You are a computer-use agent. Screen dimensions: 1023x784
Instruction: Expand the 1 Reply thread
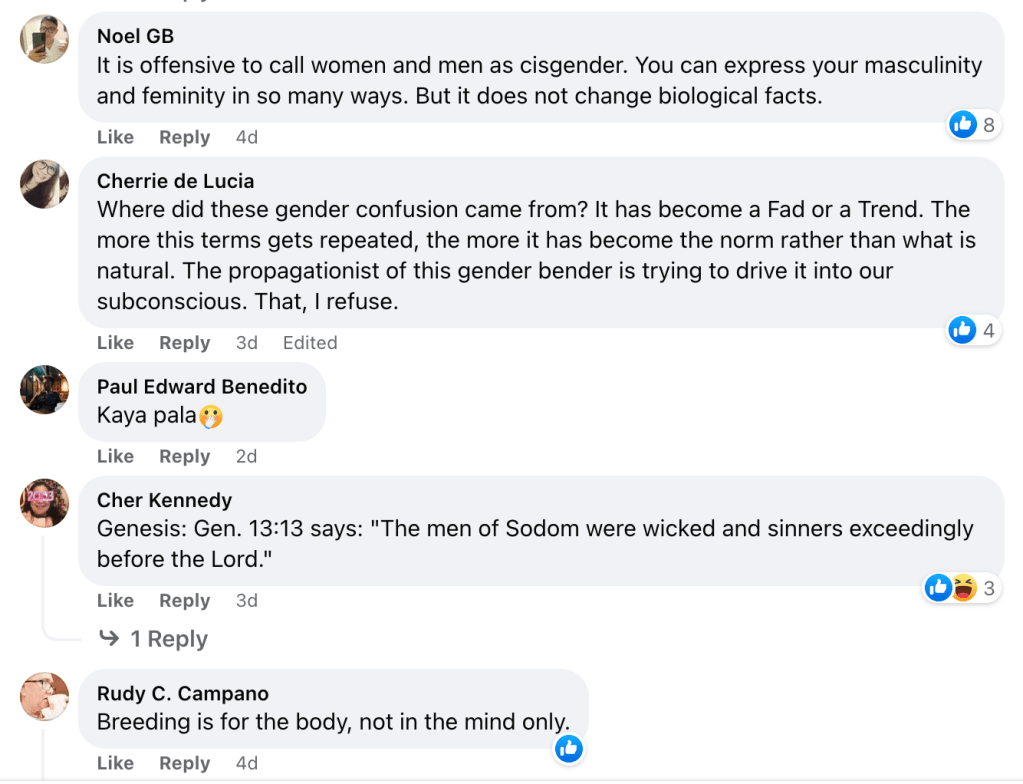(x=169, y=639)
